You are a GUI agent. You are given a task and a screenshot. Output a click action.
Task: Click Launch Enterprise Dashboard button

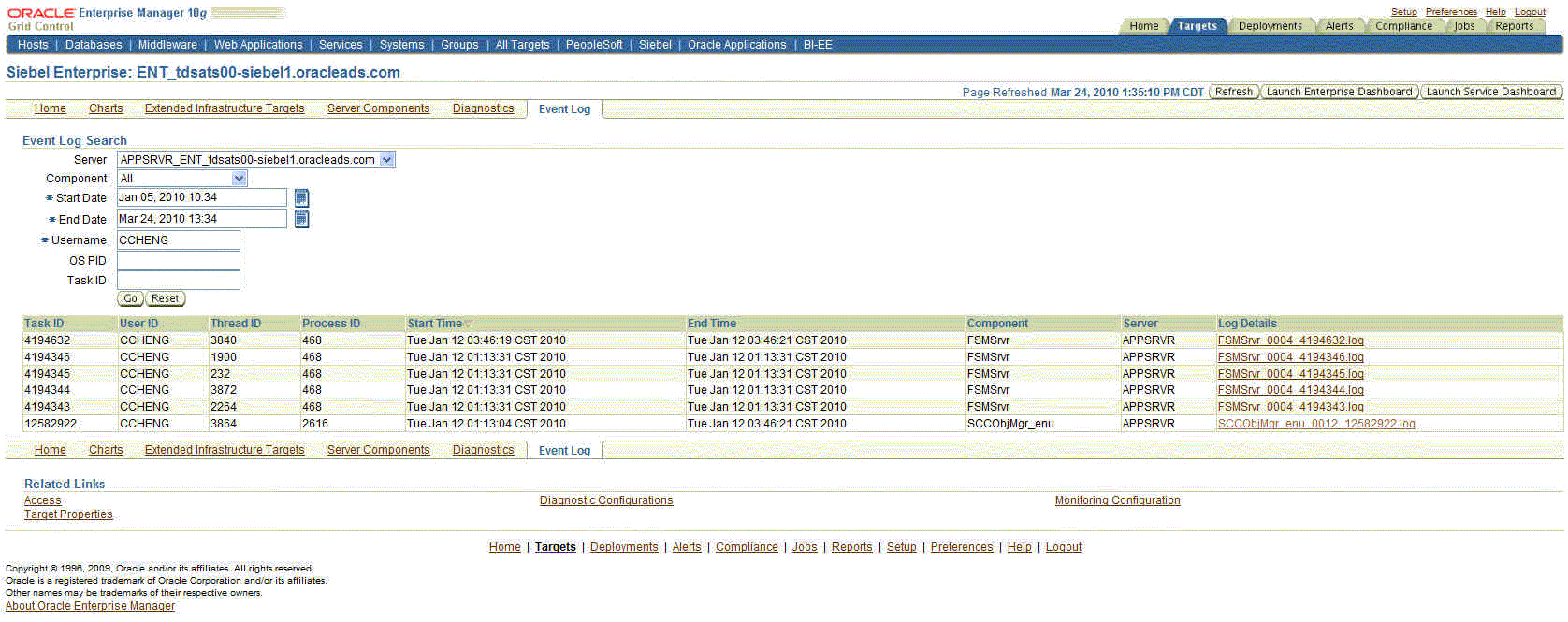click(1339, 92)
